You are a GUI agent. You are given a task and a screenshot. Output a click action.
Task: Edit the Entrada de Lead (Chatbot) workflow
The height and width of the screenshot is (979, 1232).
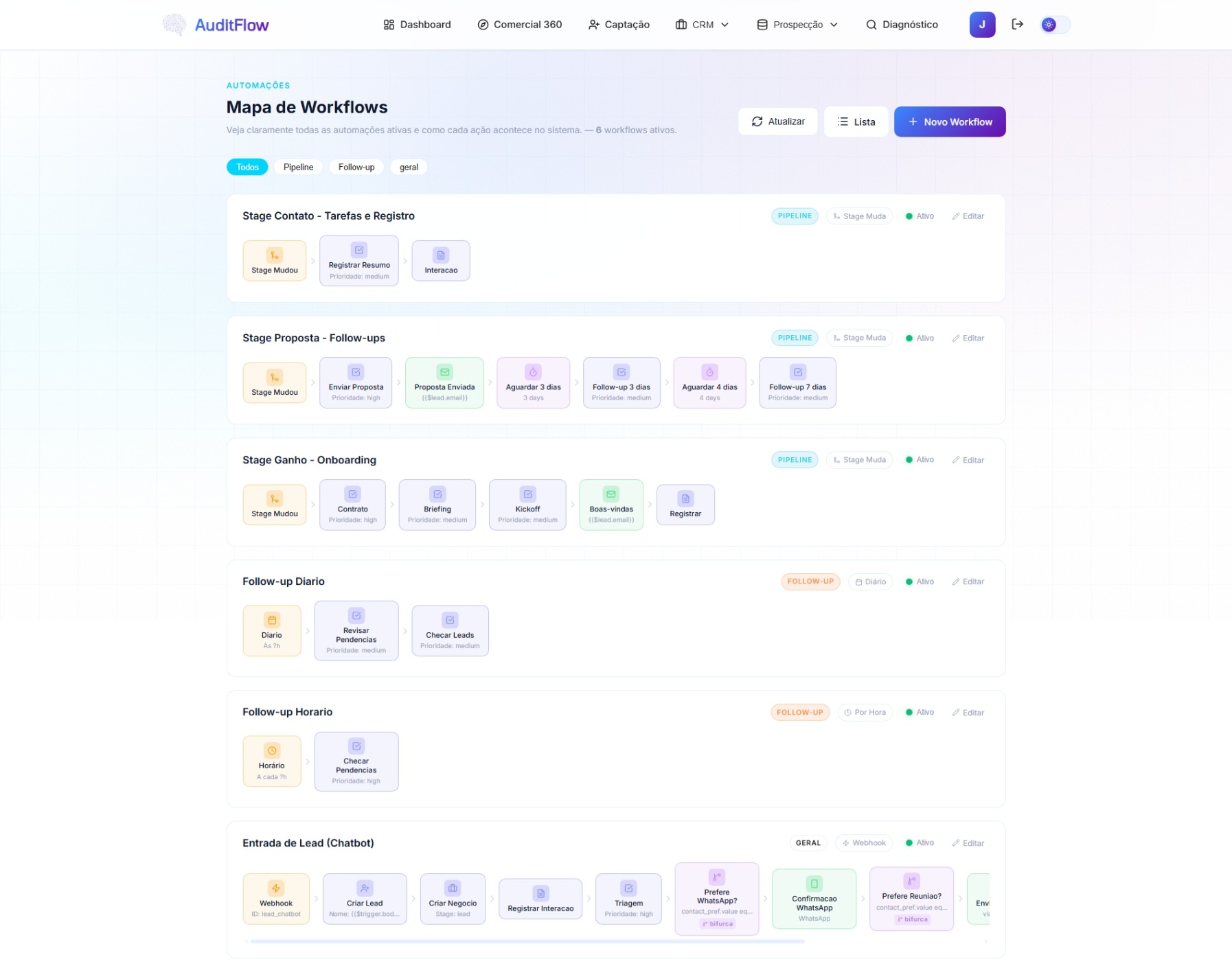(x=968, y=843)
